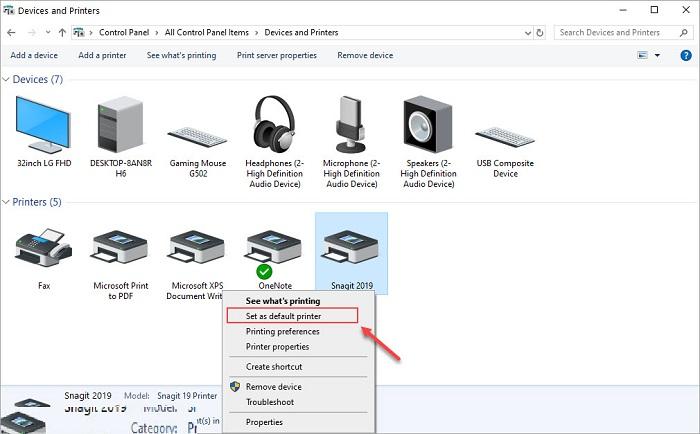The height and width of the screenshot is (434, 700).
Task: Maximize the Devices and Printers window
Action: pyautogui.click(x=654, y=10)
